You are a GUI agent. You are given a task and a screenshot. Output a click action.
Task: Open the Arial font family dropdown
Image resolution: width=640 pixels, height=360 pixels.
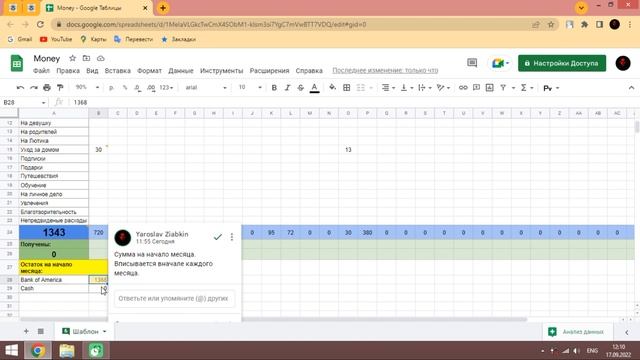click(x=205, y=88)
